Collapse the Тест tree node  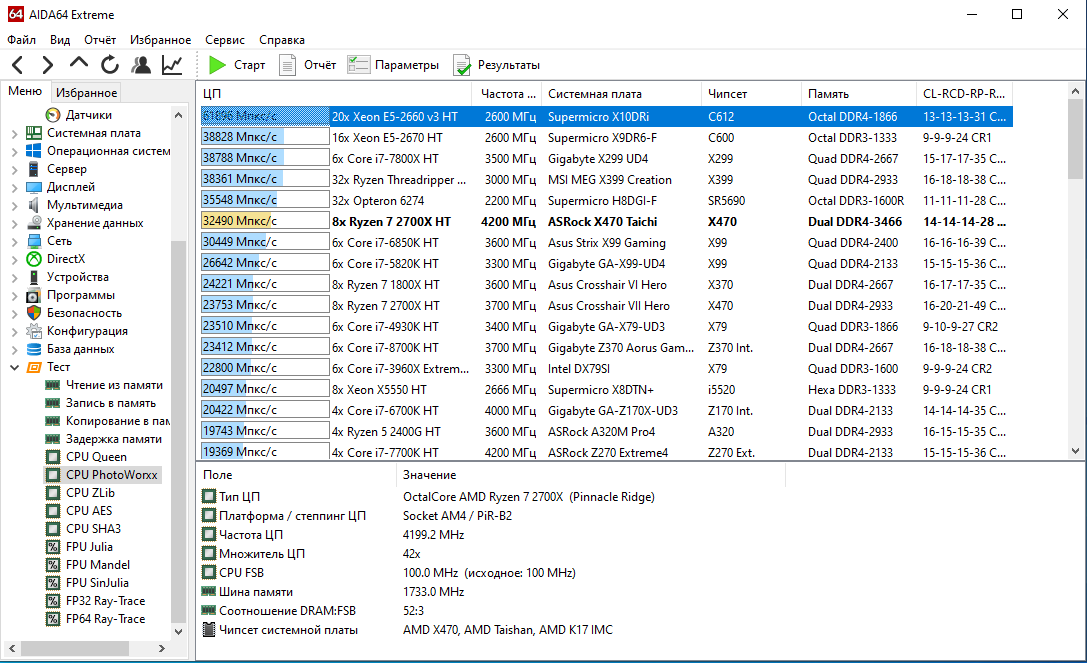click(15, 368)
